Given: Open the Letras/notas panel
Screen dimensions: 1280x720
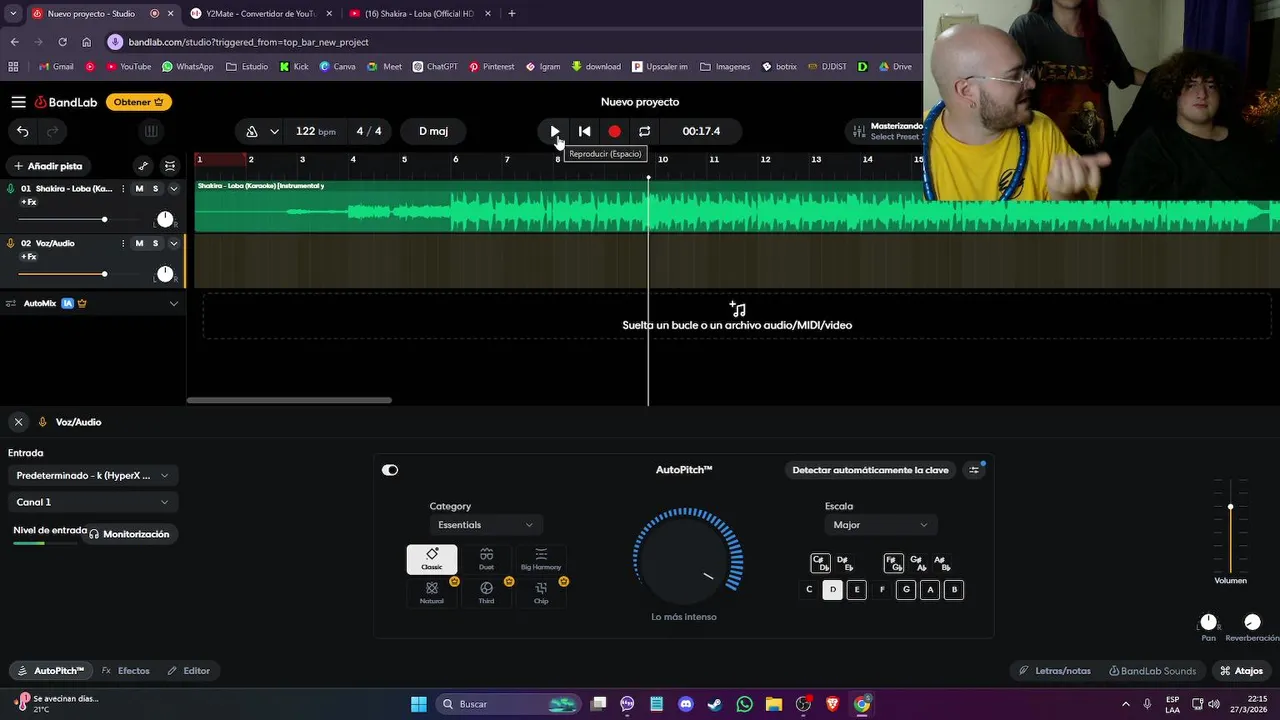Looking at the screenshot, I should point(1055,671).
